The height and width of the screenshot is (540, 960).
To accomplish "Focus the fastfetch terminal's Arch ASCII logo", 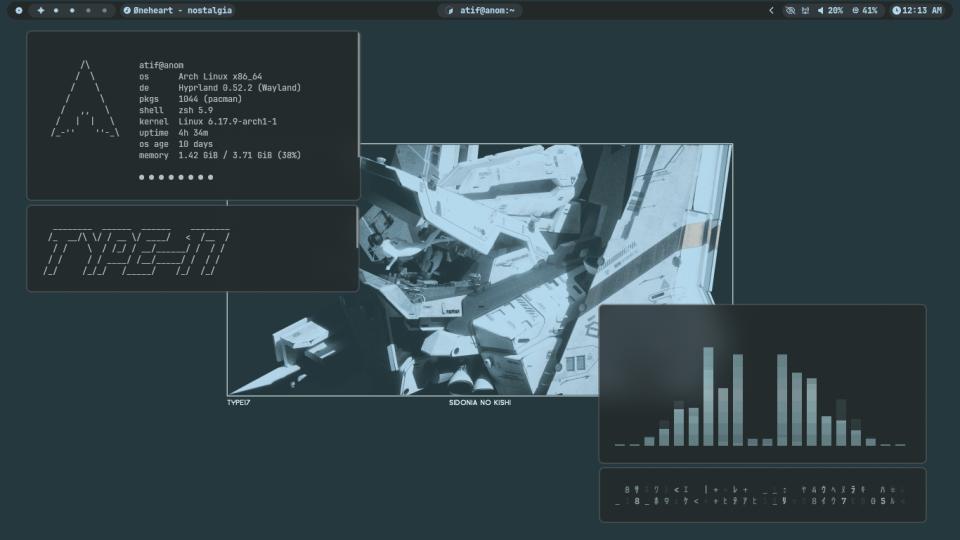I will coord(85,99).
